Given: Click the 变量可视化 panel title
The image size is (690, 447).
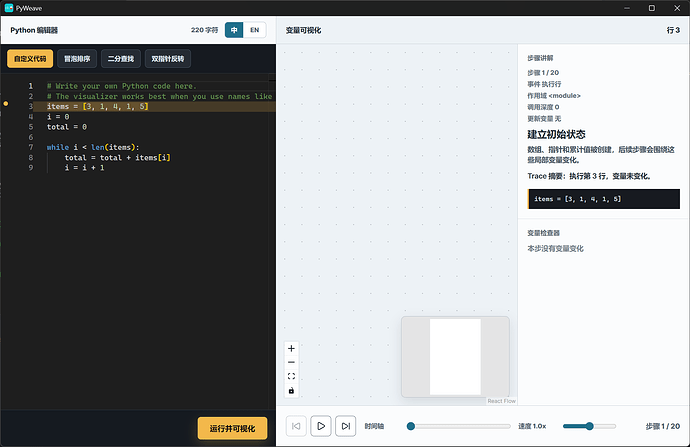Looking at the screenshot, I should 303,30.
